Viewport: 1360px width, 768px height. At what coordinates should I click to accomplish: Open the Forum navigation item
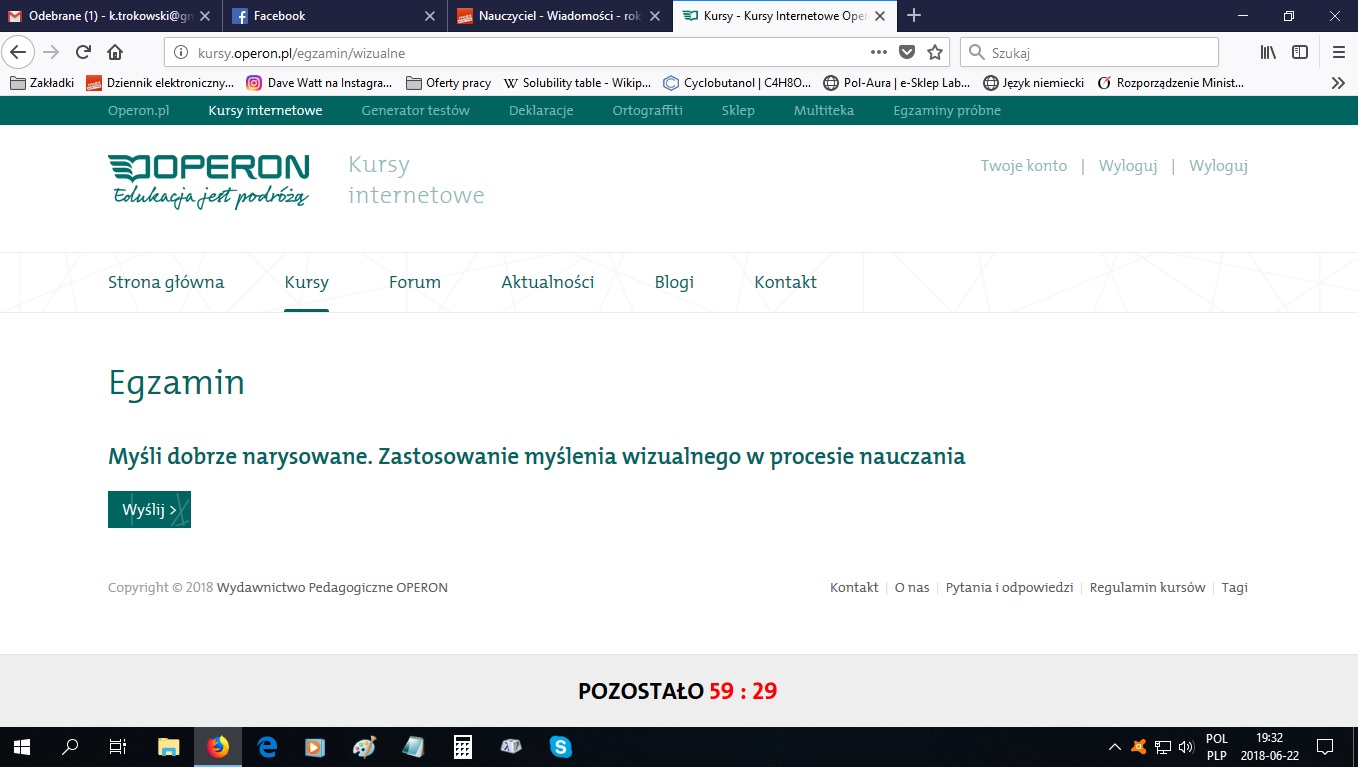[415, 282]
